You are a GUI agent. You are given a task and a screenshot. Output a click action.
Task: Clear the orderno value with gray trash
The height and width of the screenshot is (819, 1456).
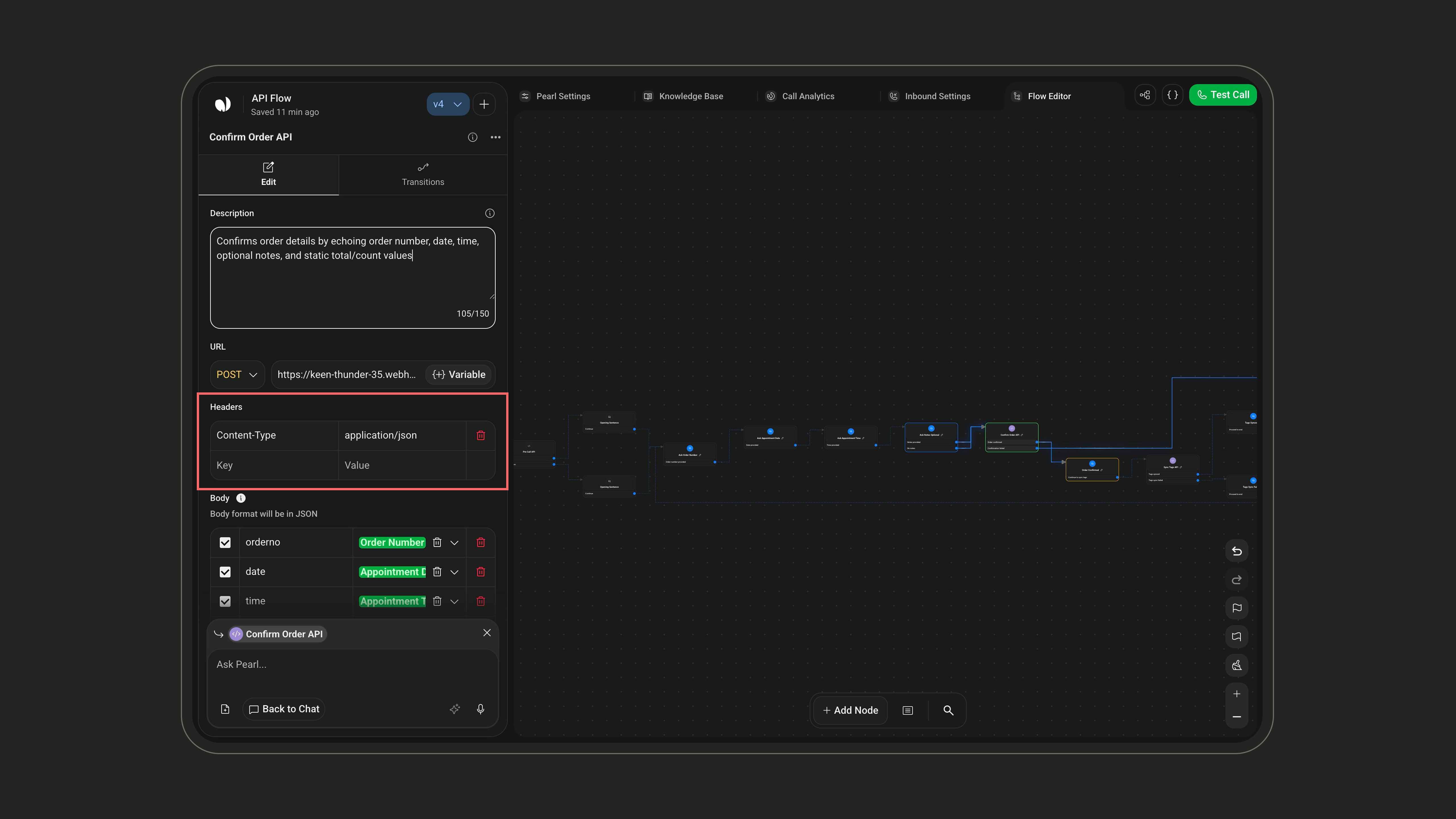click(x=437, y=543)
